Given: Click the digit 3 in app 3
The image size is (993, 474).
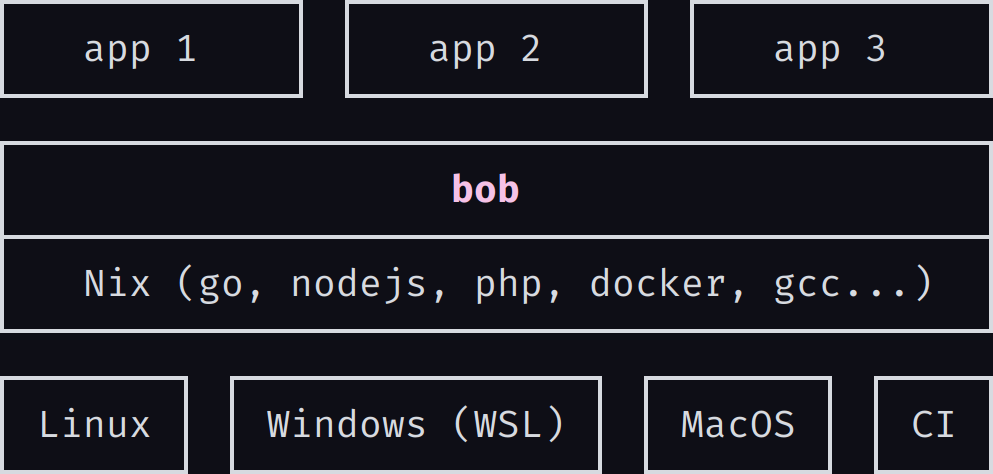Looking at the screenshot, I should [876, 49].
